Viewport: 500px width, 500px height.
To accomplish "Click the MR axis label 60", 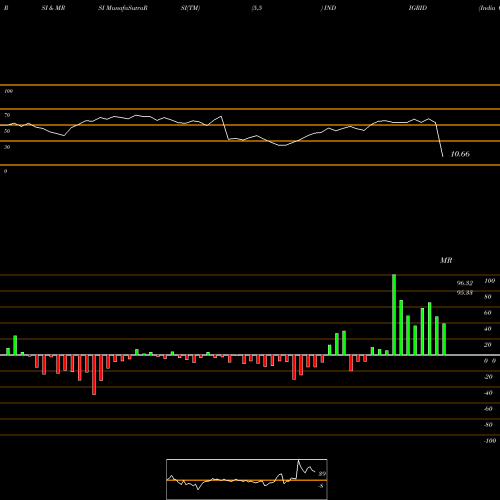I will (488, 313).
